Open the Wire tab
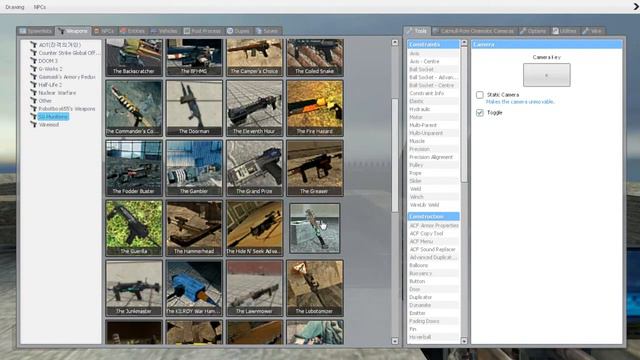The height and width of the screenshot is (360, 640). 593,31
